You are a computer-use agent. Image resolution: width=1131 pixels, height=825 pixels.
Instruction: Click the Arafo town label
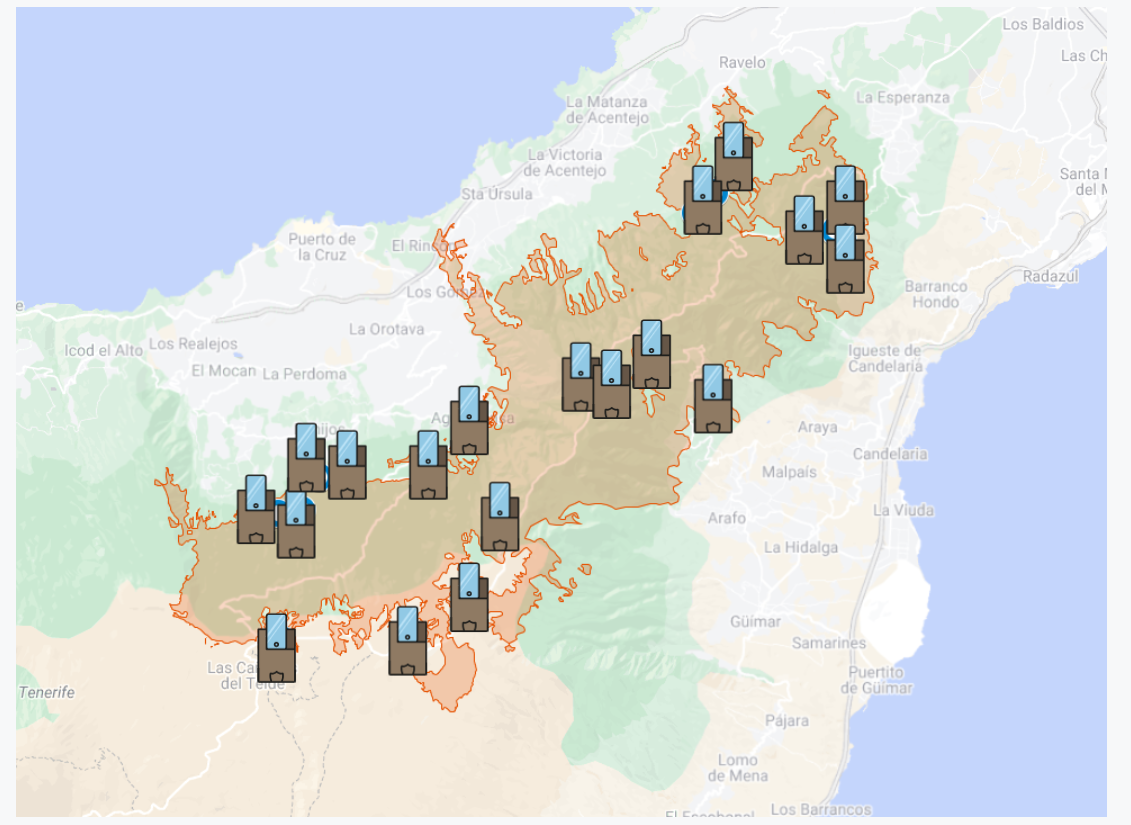[x=727, y=518]
